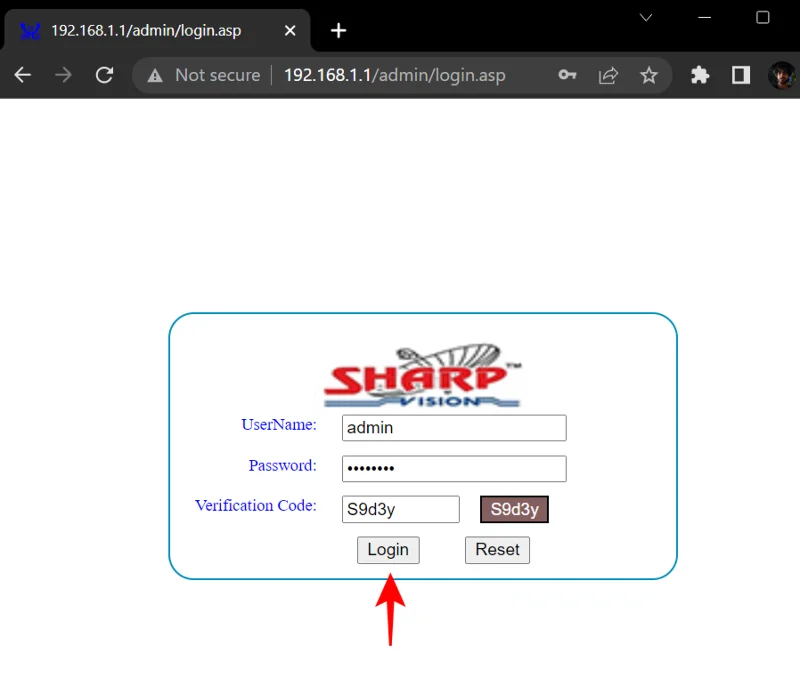Click the UserName label text

[279, 424]
